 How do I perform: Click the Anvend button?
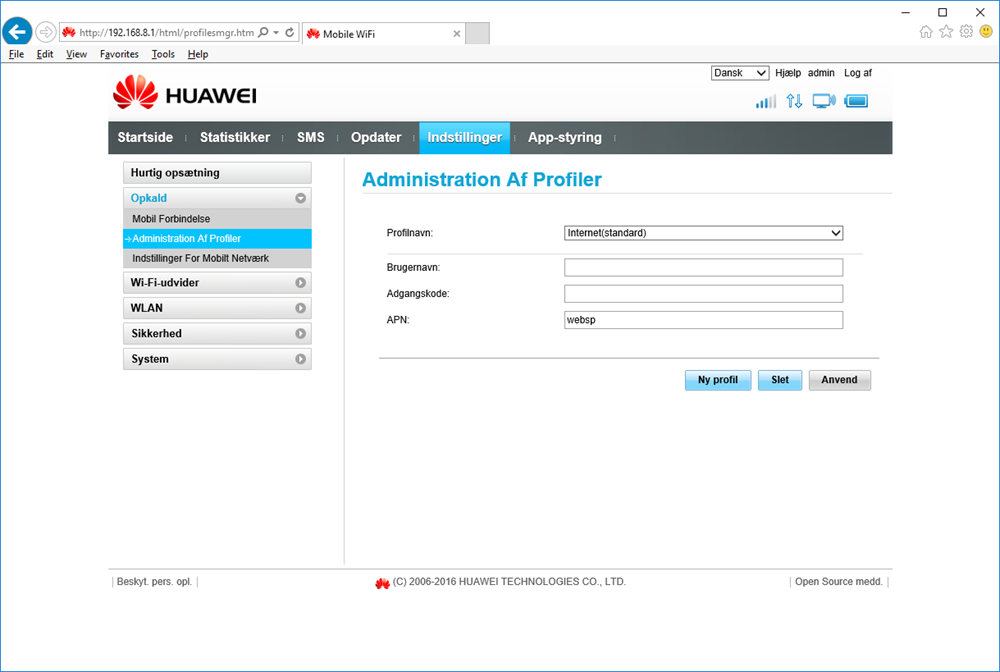point(839,380)
